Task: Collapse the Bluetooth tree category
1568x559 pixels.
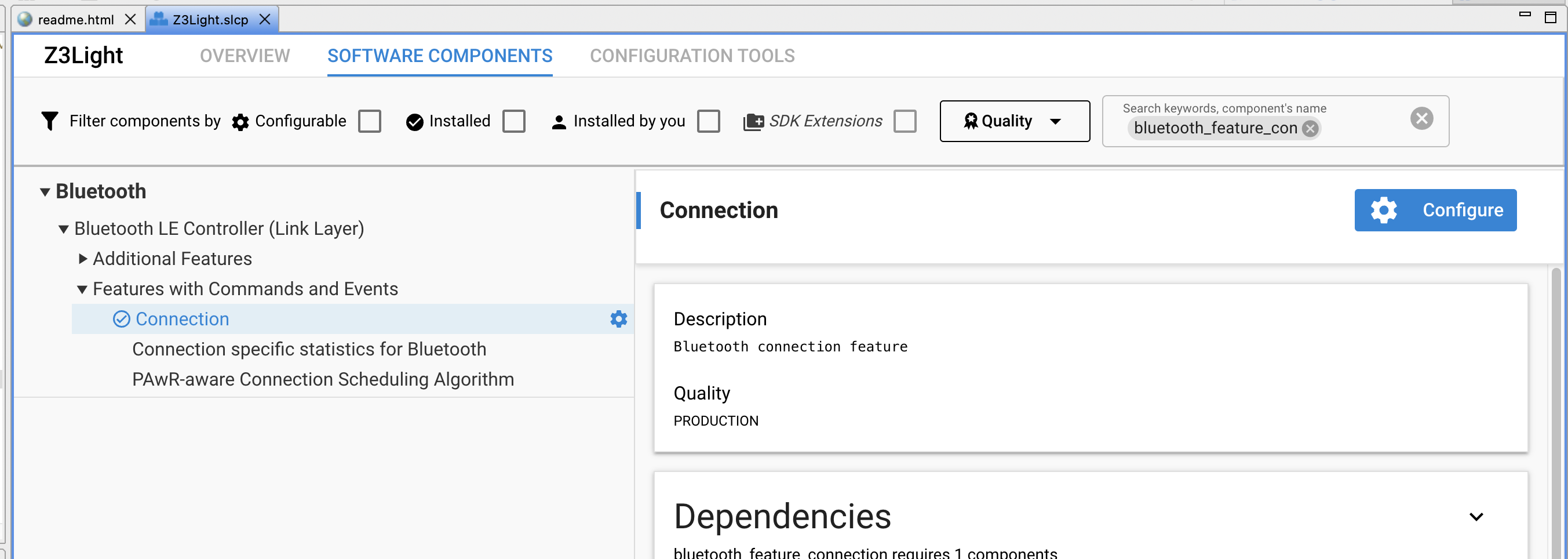Action: coord(45,193)
